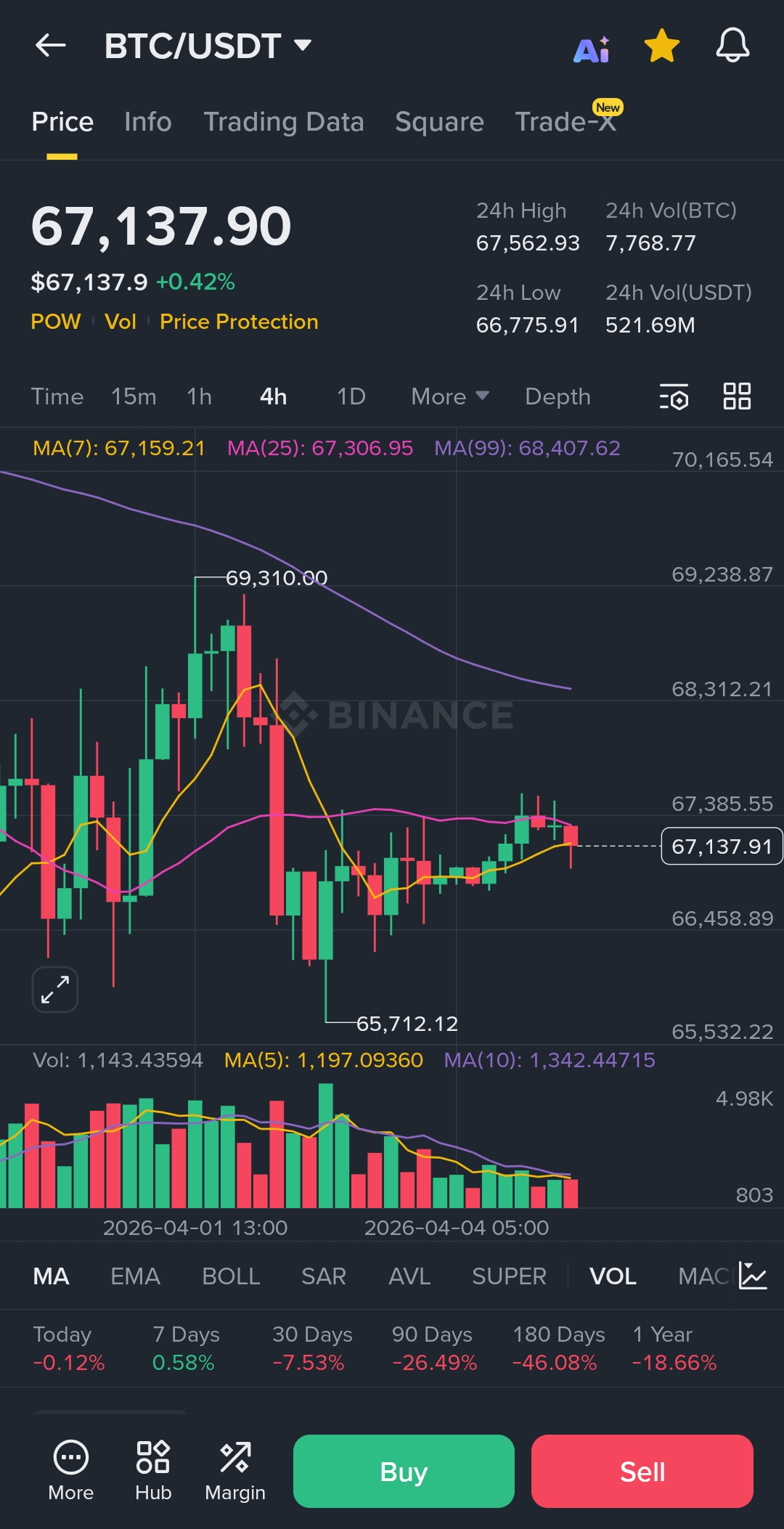Select the 1h chart interval
Viewport: 784px width, 1529px height.
pyautogui.click(x=200, y=396)
